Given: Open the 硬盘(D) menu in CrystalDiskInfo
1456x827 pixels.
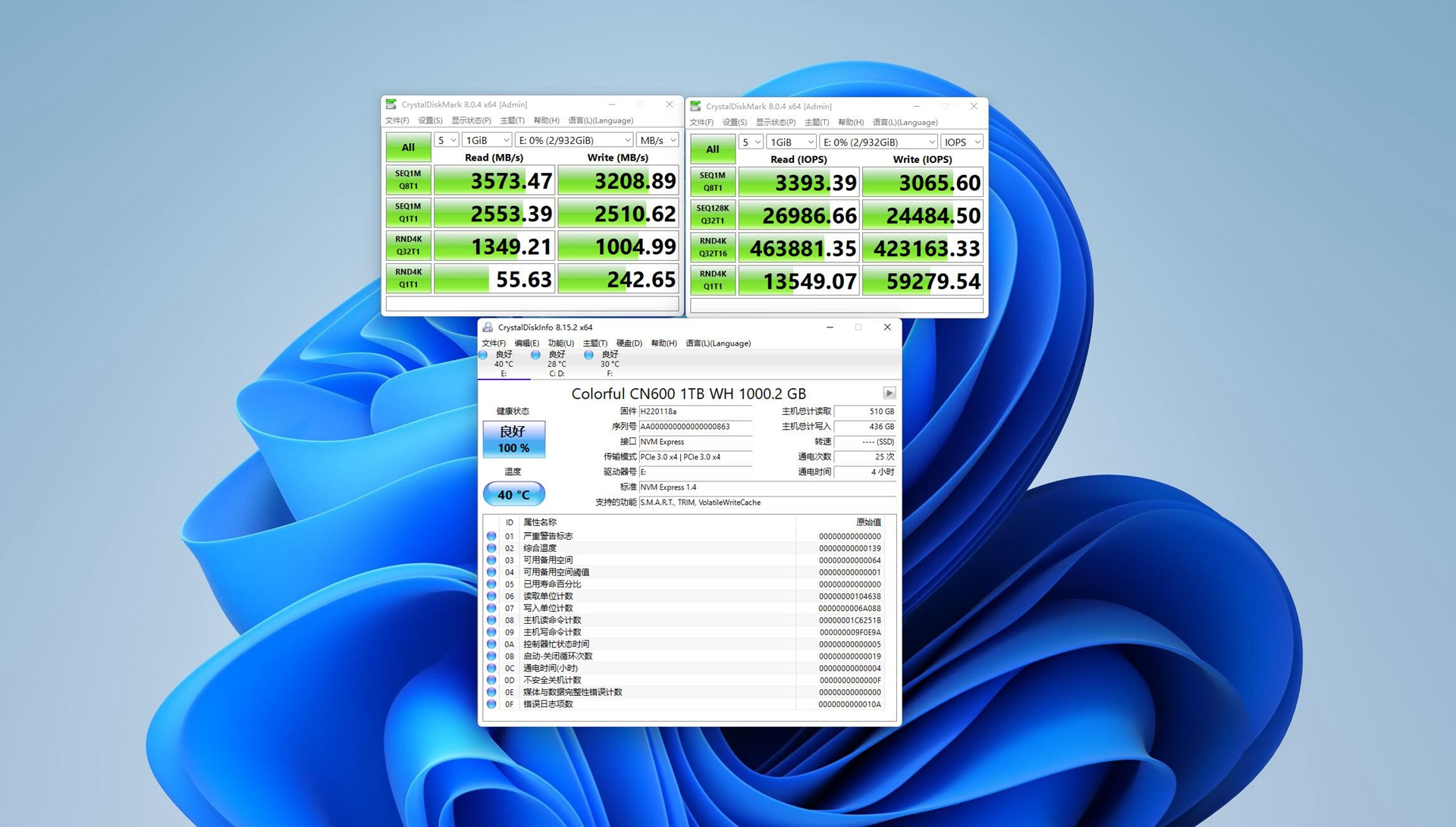Looking at the screenshot, I should point(629,343).
